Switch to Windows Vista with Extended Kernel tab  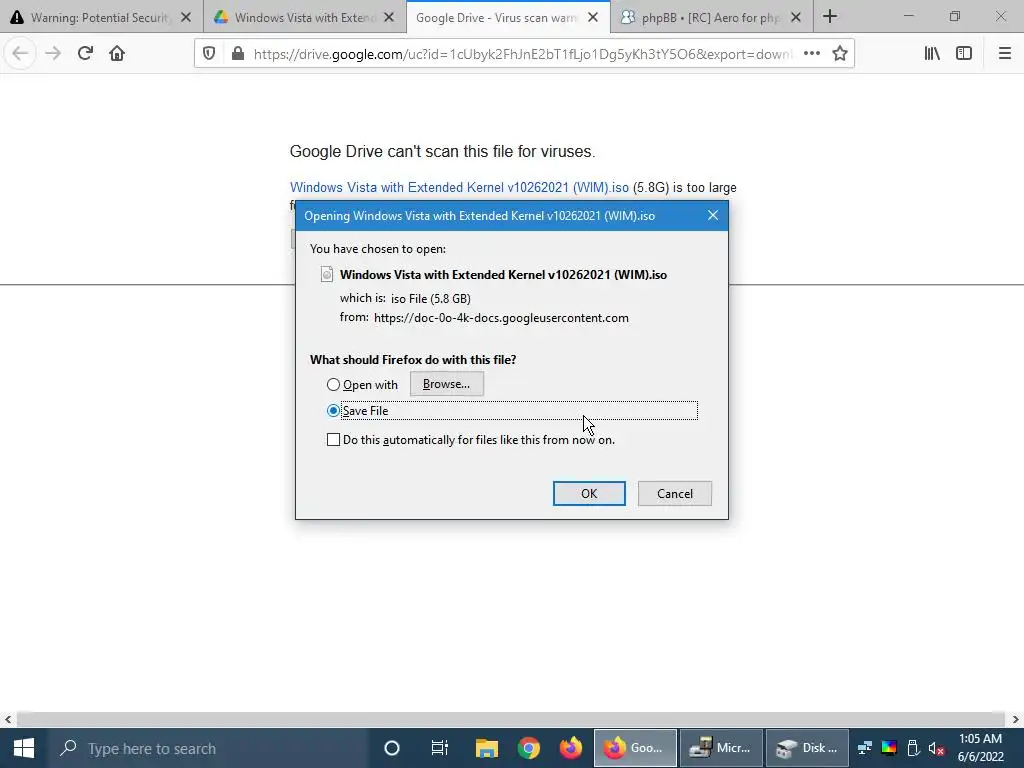coord(305,17)
